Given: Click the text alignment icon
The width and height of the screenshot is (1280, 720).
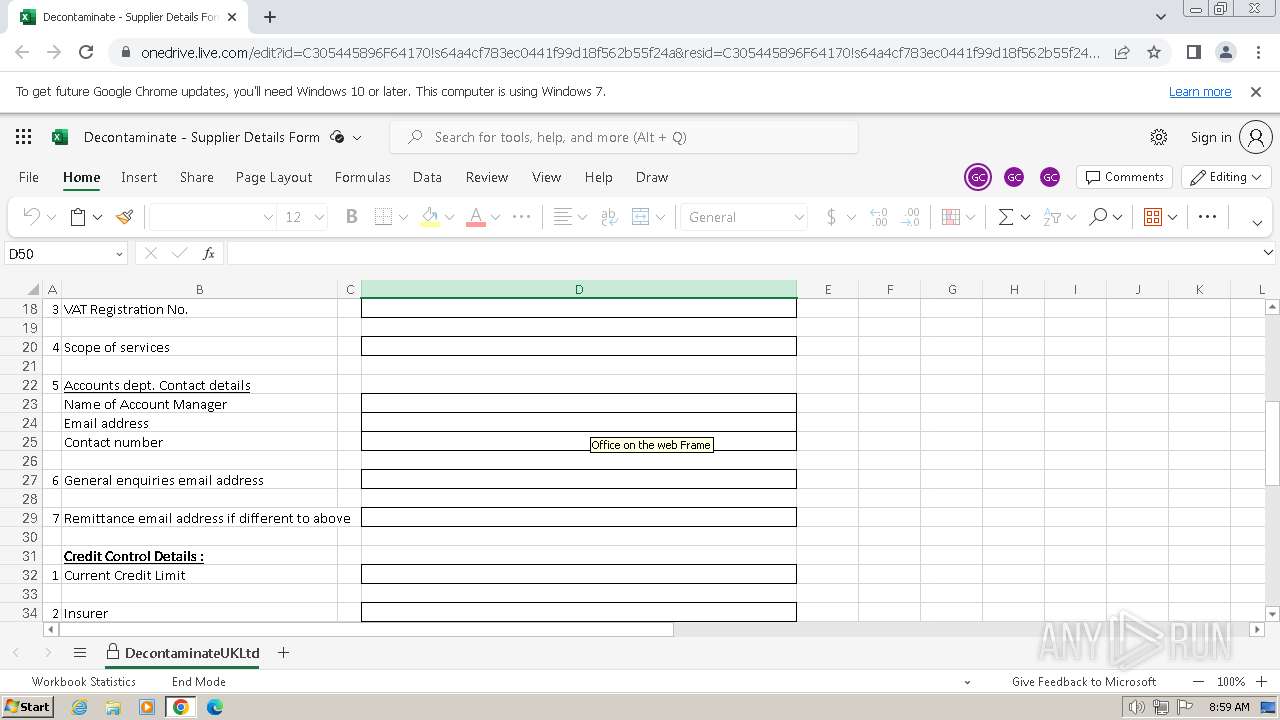Looking at the screenshot, I should pos(563,217).
